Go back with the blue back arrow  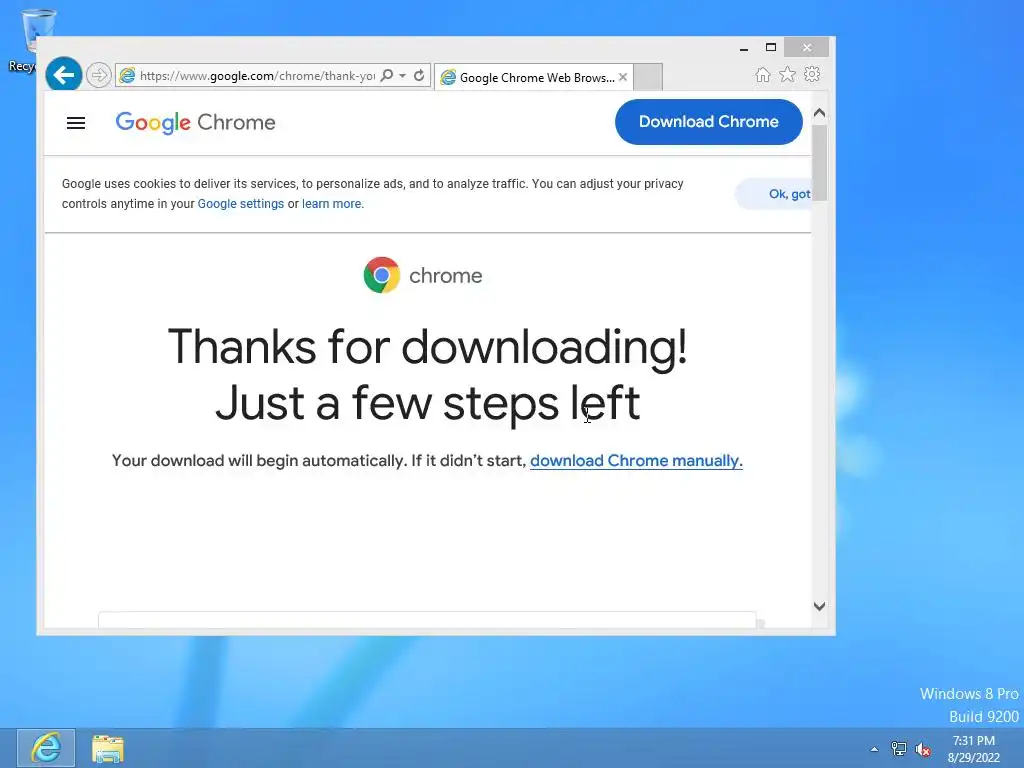pos(63,75)
